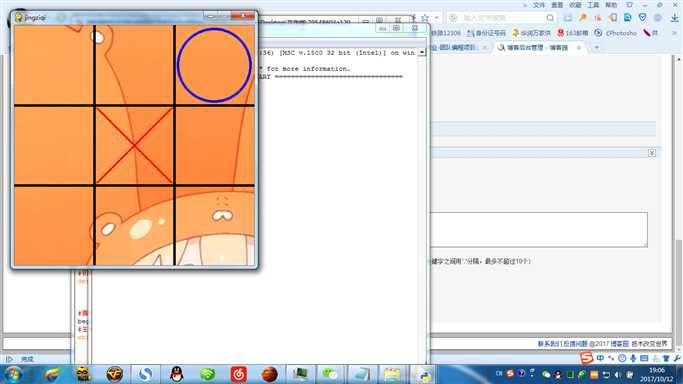Click the Sogou wrench settings icon

(677, 358)
